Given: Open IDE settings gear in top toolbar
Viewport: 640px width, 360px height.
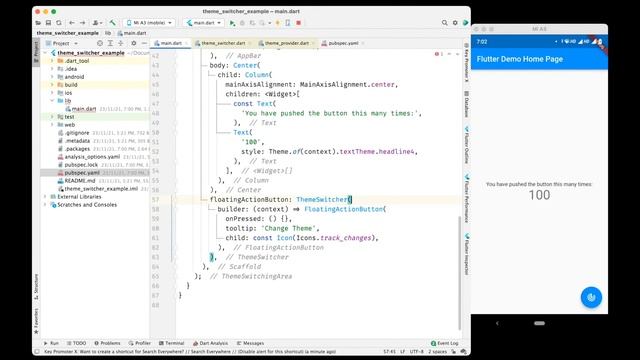Looking at the screenshot, I should [455, 23].
